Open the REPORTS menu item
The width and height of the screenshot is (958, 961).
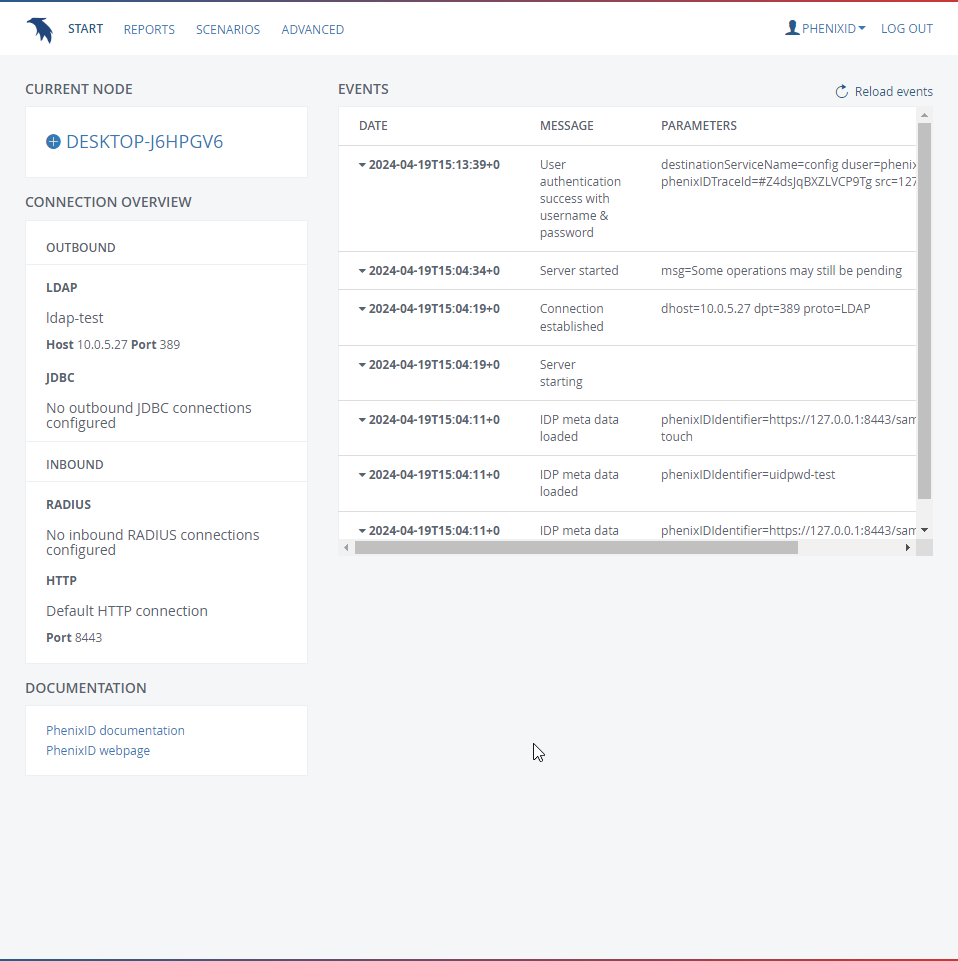coord(149,29)
